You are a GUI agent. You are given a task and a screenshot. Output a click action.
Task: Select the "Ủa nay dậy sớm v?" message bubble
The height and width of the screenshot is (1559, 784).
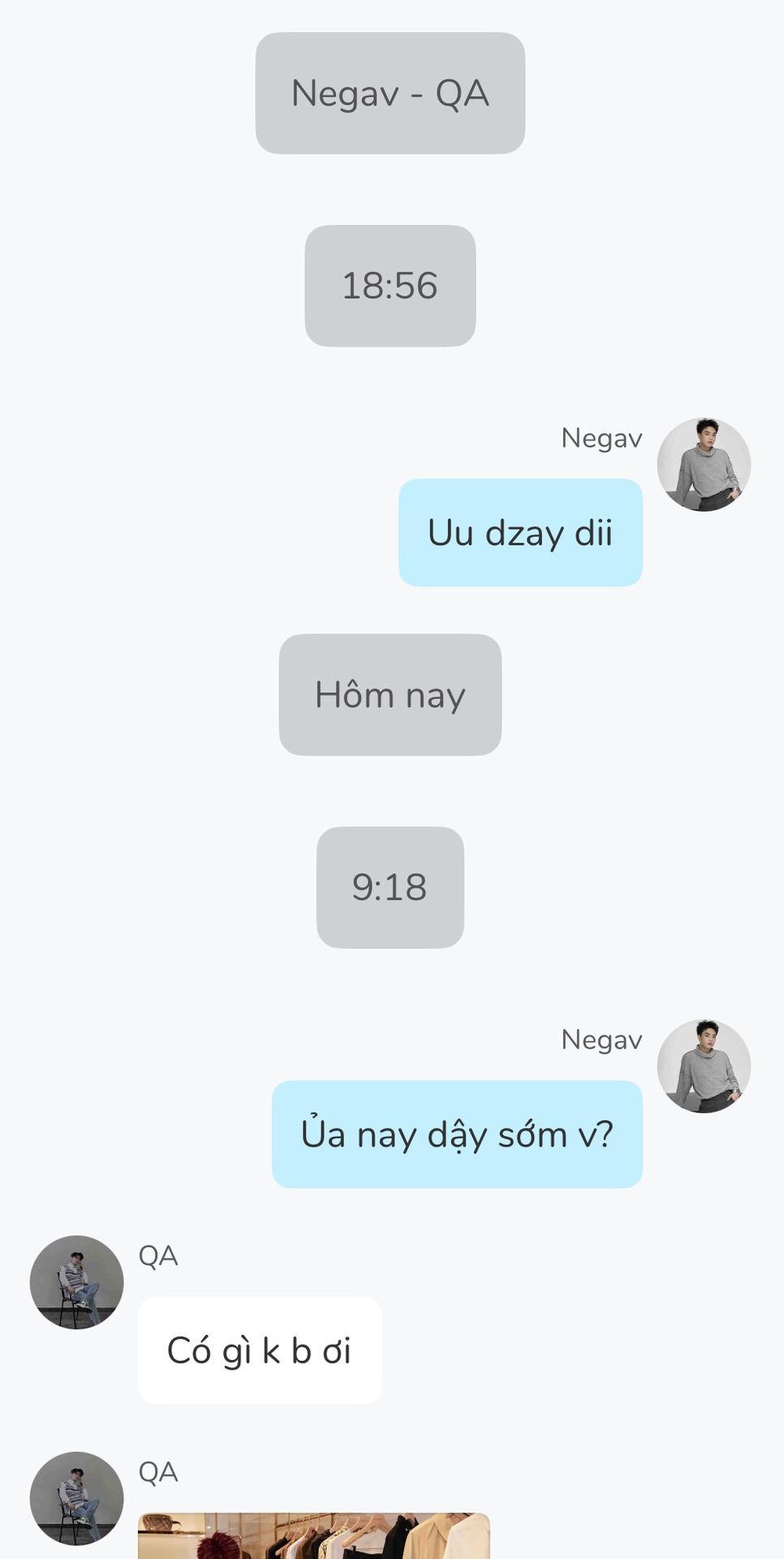457,1134
